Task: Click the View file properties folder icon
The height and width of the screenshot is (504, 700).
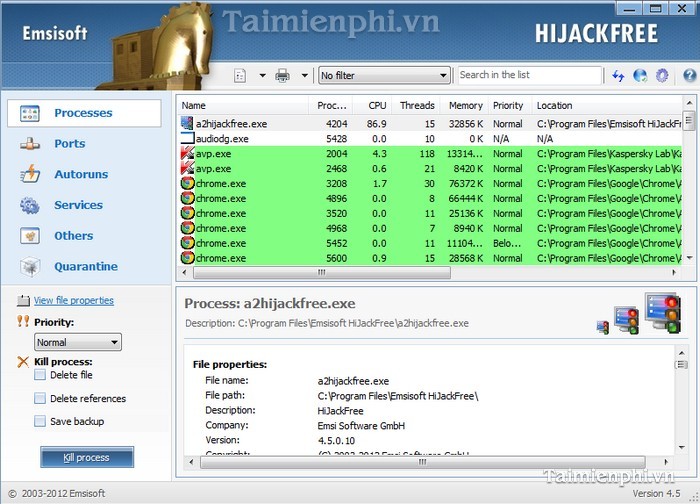Action: click(x=23, y=300)
